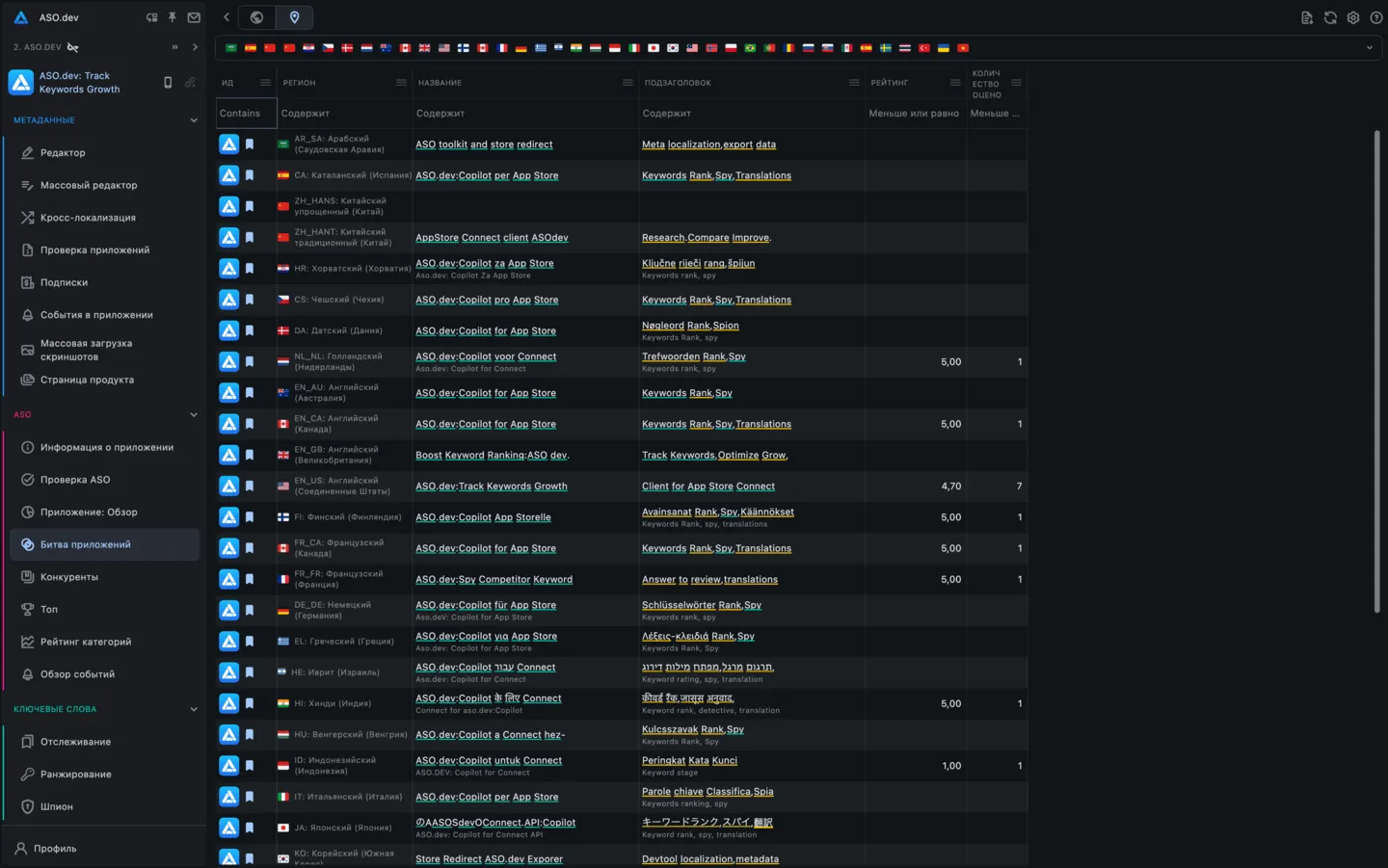Open Профиль at the sidebar bottom

pyautogui.click(x=55, y=849)
